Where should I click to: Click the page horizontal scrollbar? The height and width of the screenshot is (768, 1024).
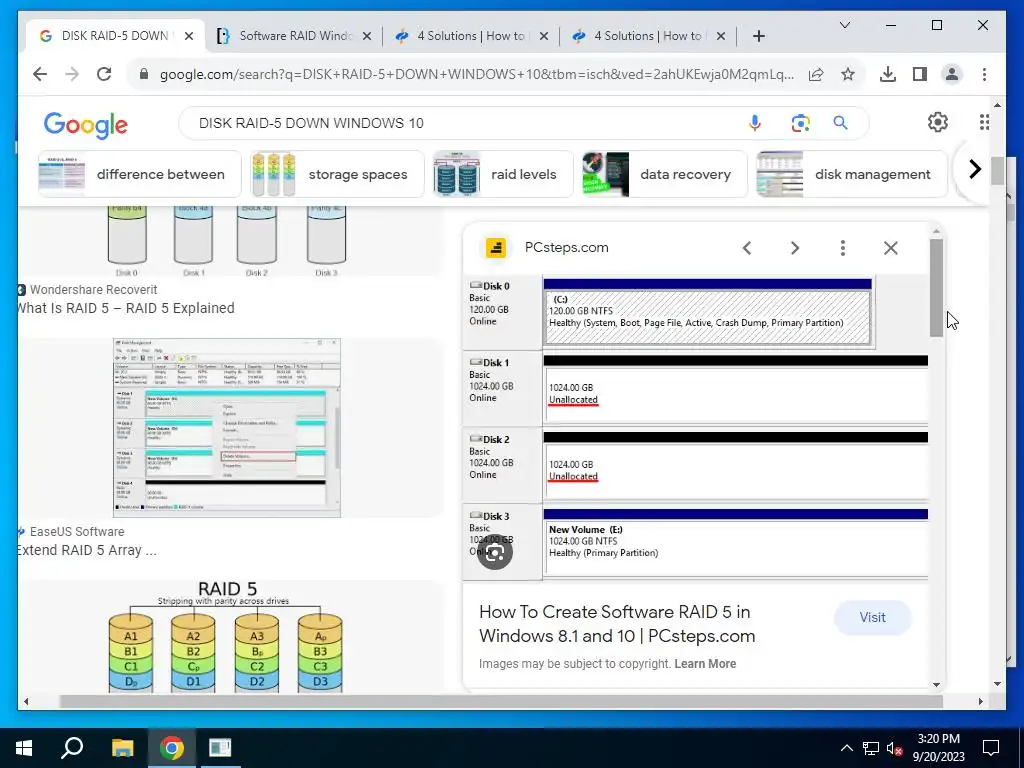(501, 701)
